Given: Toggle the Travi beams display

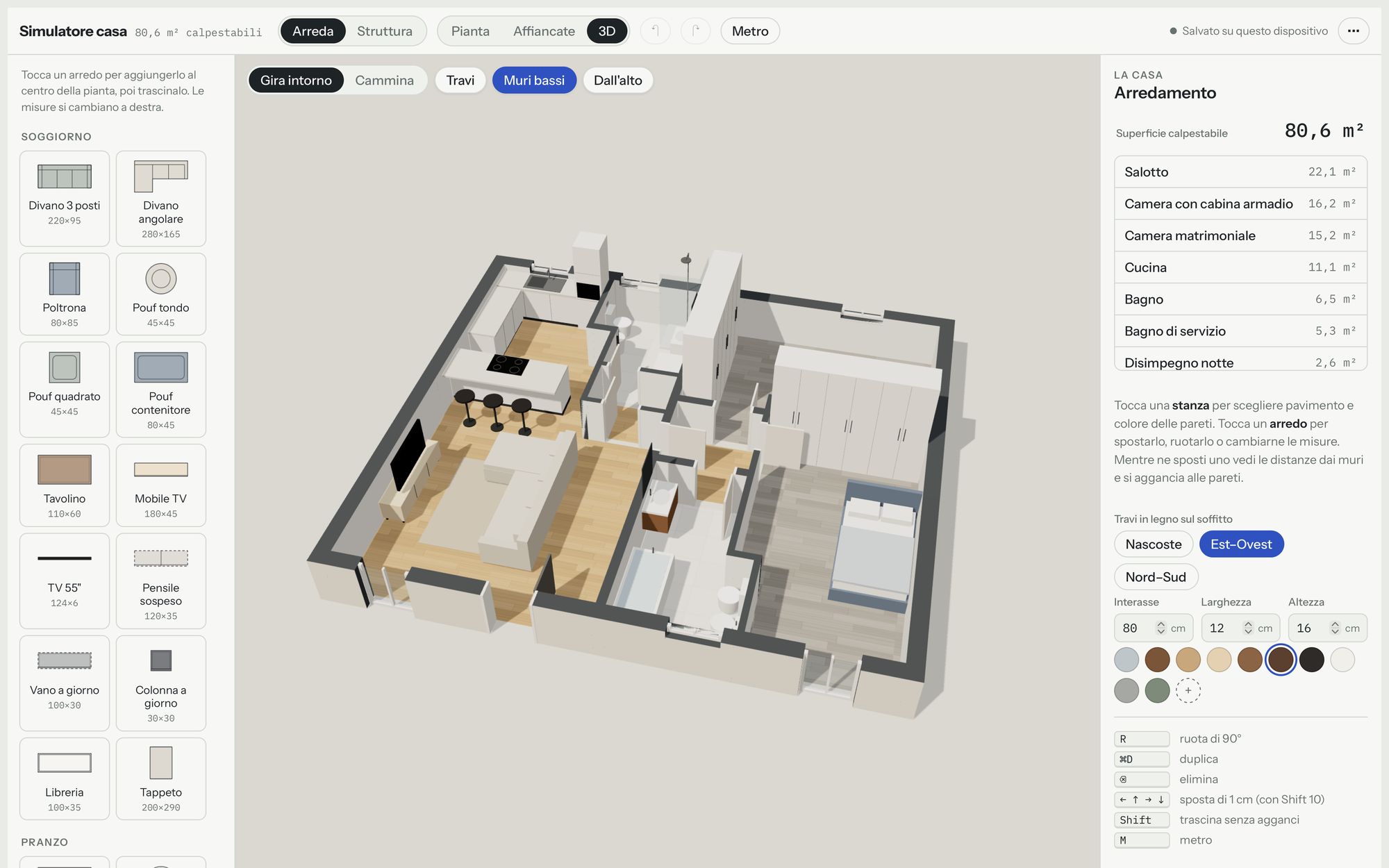Looking at the screenshot, I should coord(460,81).
